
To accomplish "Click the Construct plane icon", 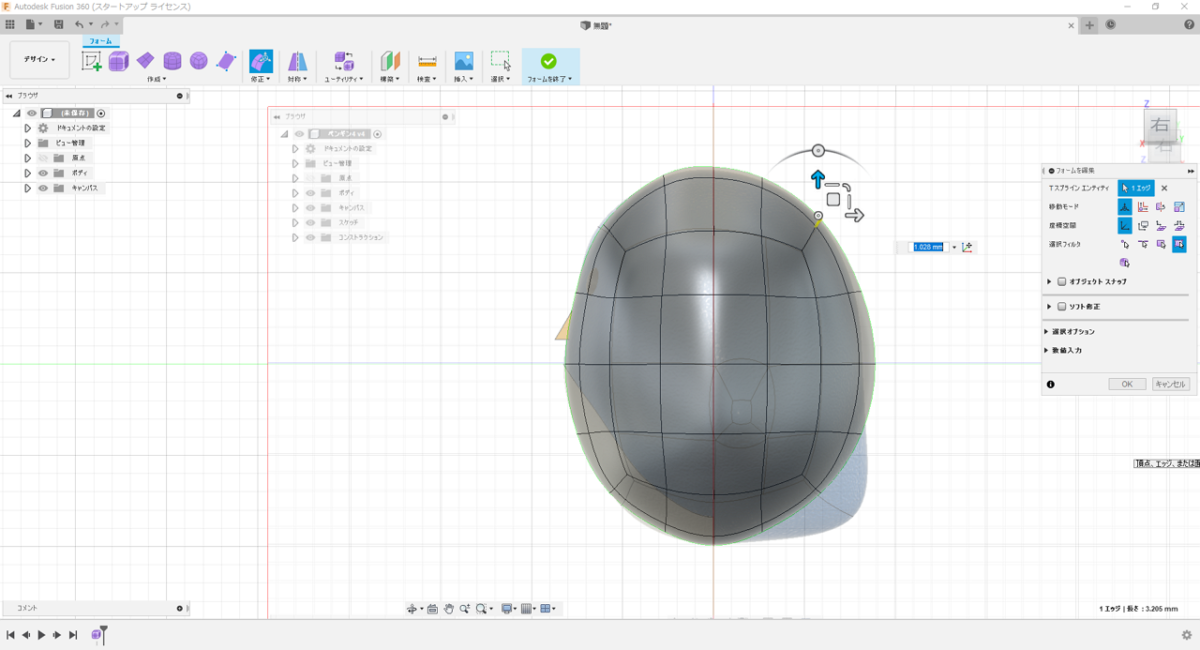I will tap(390, 61).
